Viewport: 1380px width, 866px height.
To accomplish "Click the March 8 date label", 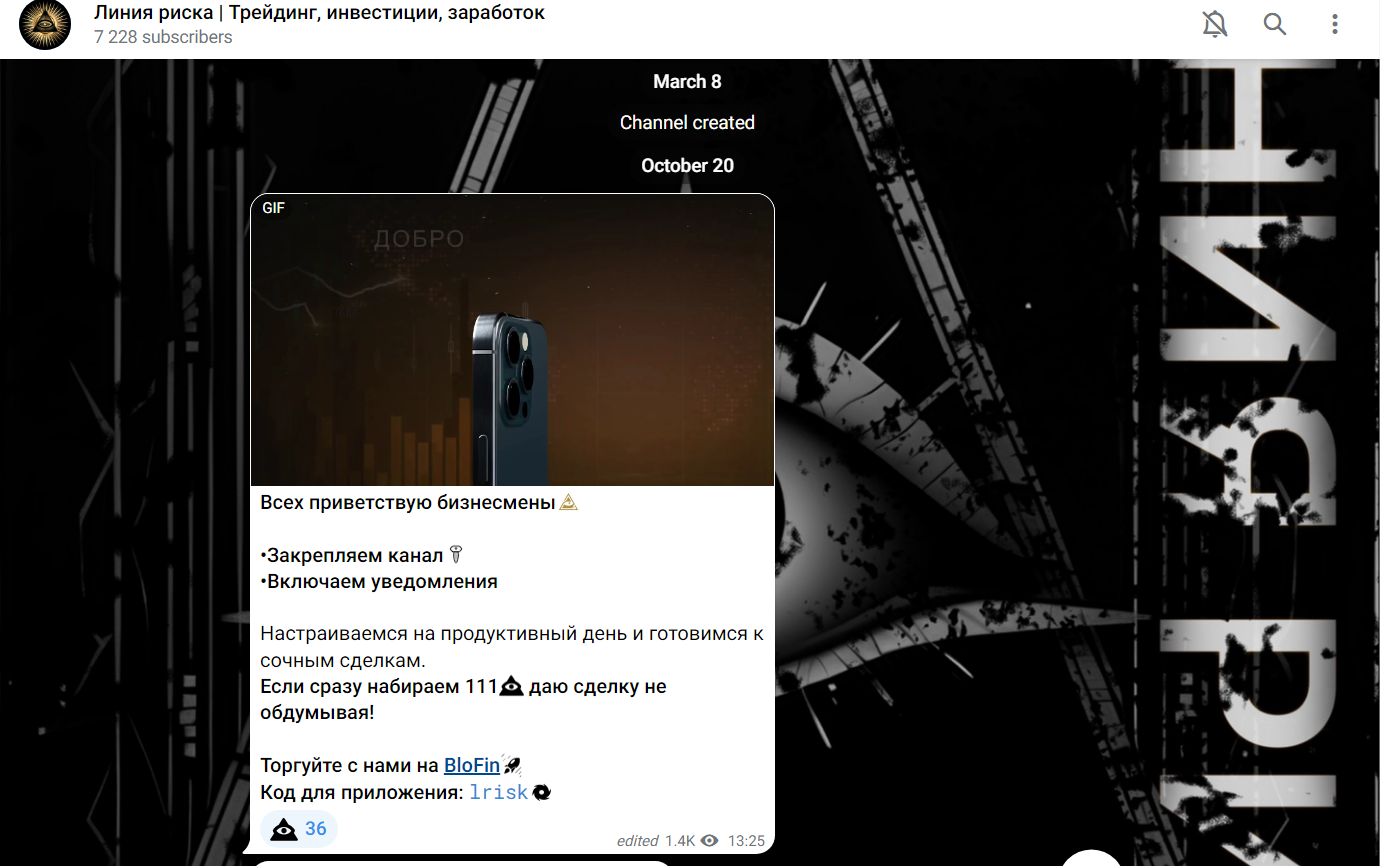I will click(x=687, y=82).
